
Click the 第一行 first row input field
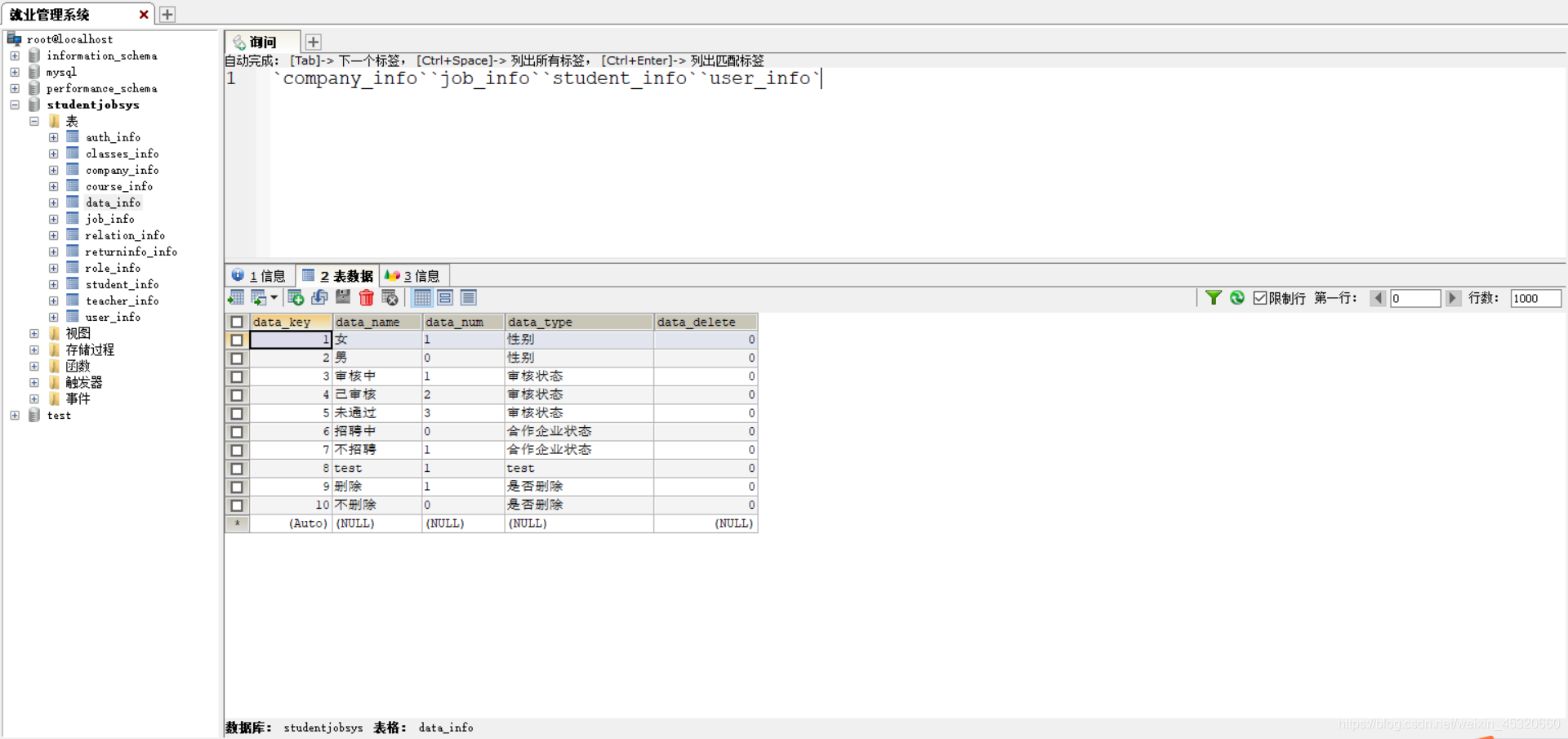pos(1415,298)
